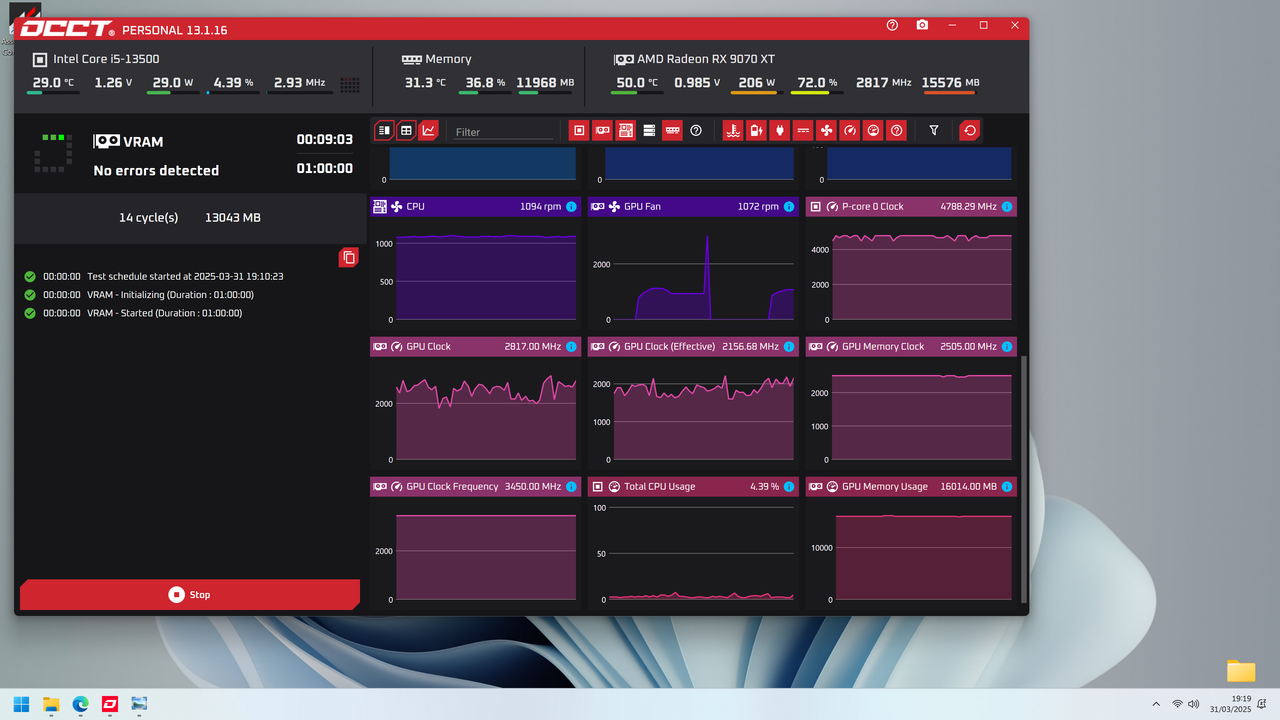Click the Intel Core i5-13500 heading
The image size is (1280, 720).
(106, 59)
